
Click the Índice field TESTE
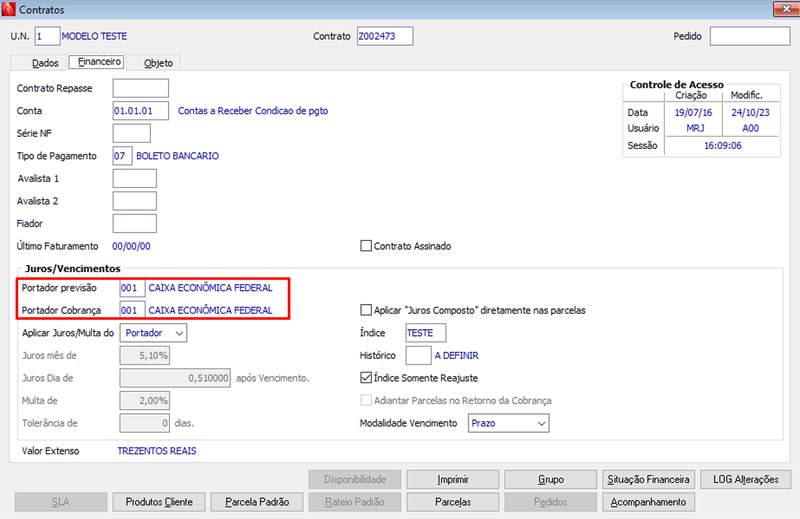tap(426, 333)
